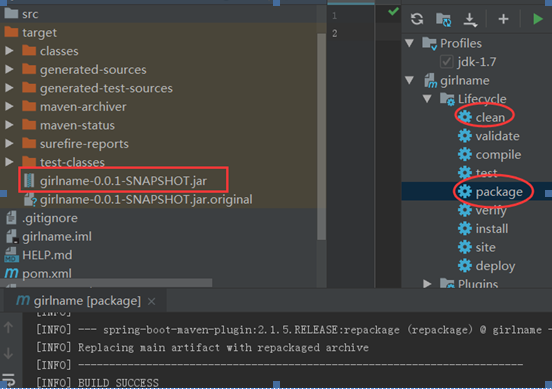Run the validate lifecycle goal
This screenshot has height=389, width=552.
click(x=497, y=136)
